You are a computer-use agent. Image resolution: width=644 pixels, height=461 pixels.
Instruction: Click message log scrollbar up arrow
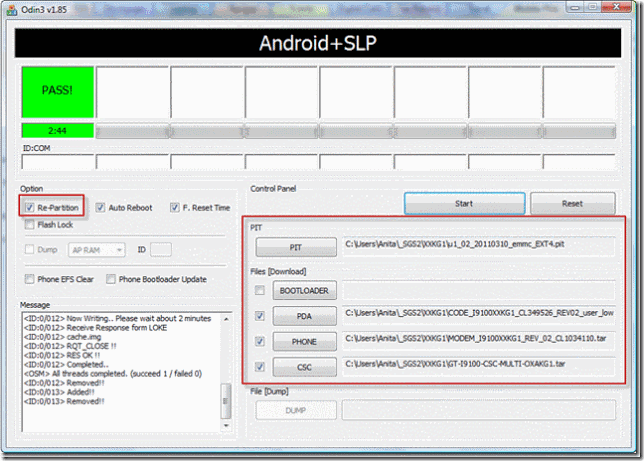pyautogui.click(x=226, y=319)
